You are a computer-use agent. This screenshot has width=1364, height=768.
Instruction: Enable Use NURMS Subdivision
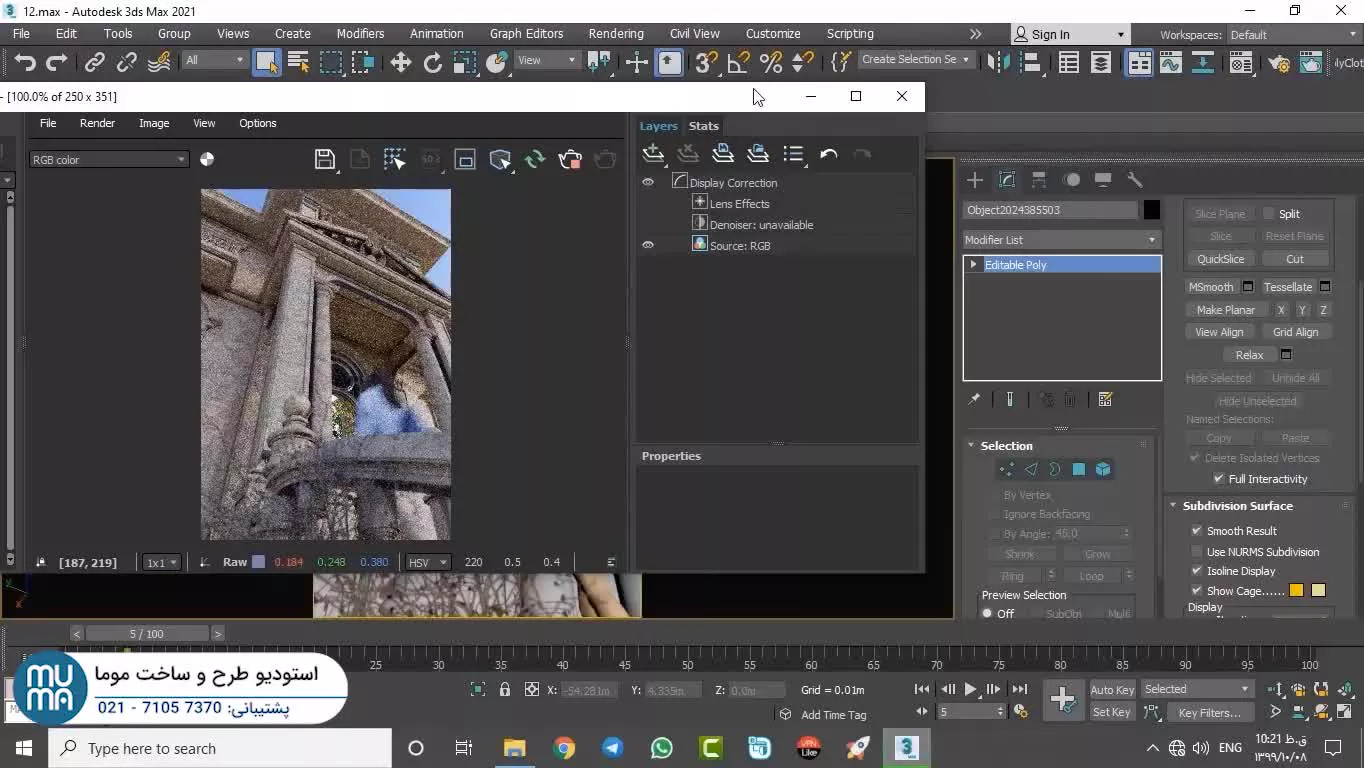coord(1197,552)
